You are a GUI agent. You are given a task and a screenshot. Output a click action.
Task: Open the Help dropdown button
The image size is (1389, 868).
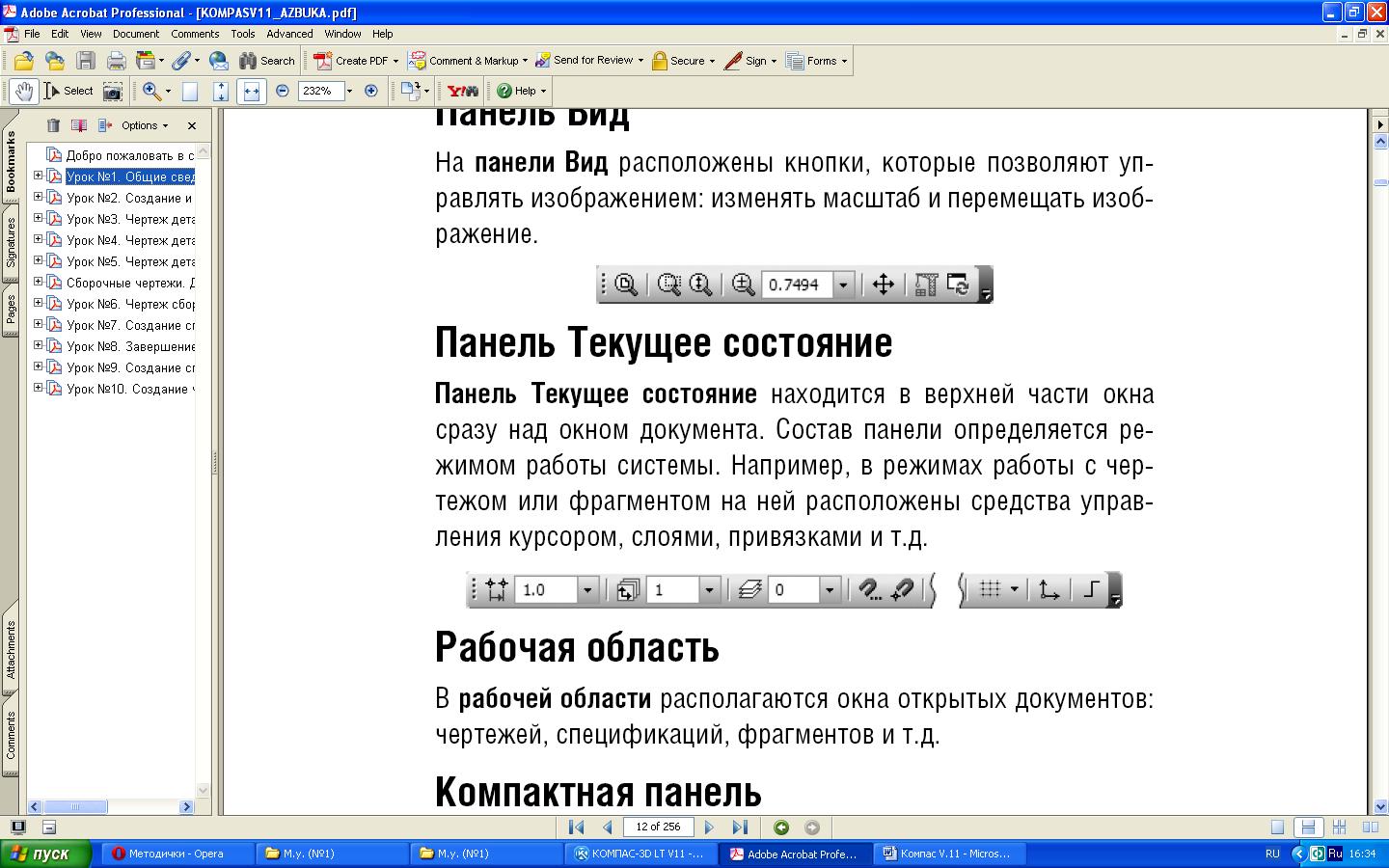522,91
